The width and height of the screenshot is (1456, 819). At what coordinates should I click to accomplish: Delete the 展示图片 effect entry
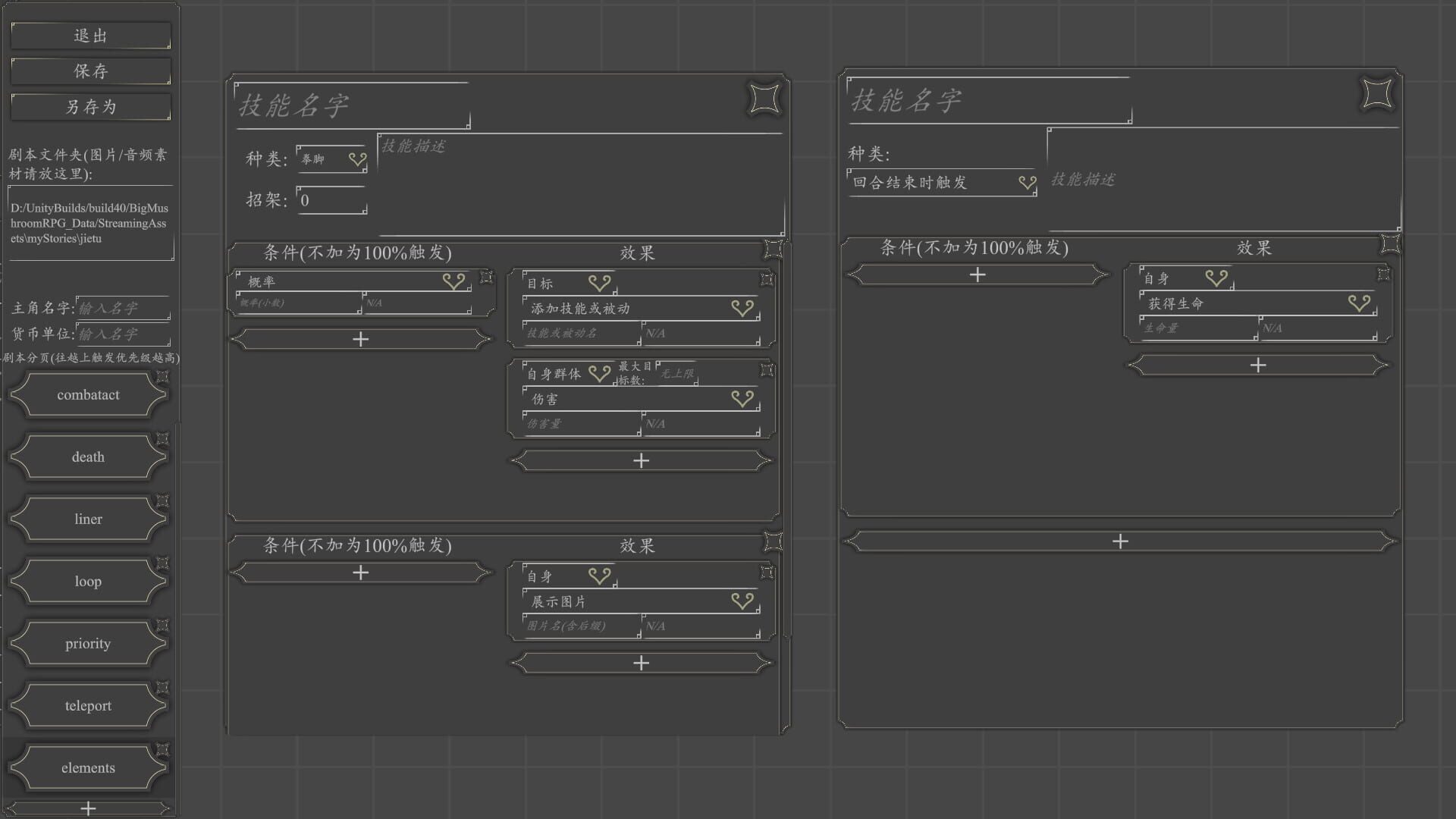click(x=767, y=572)
